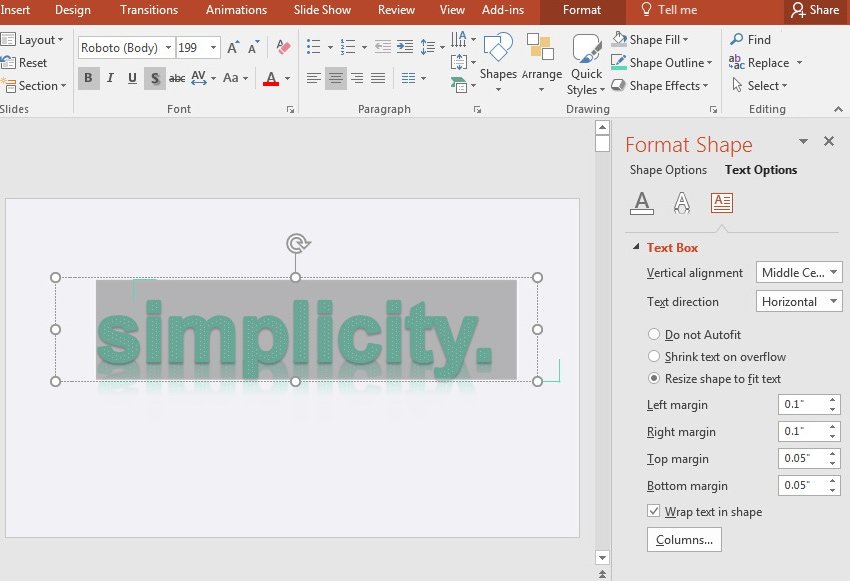Image resolution: width=850 pixels, height=581 pixels.
Task: Clear all formatting
Action: (283, 47)
